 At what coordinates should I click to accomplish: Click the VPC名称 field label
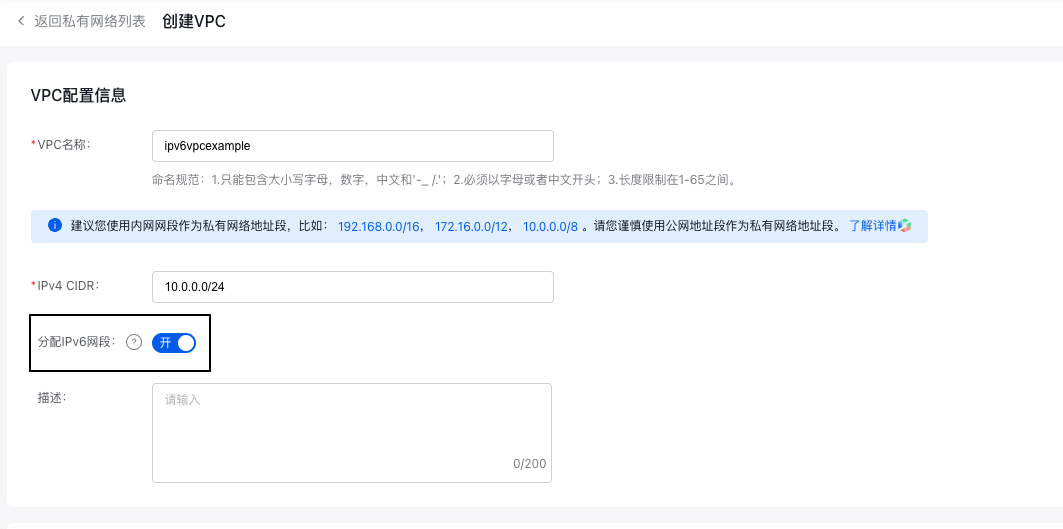64,144
